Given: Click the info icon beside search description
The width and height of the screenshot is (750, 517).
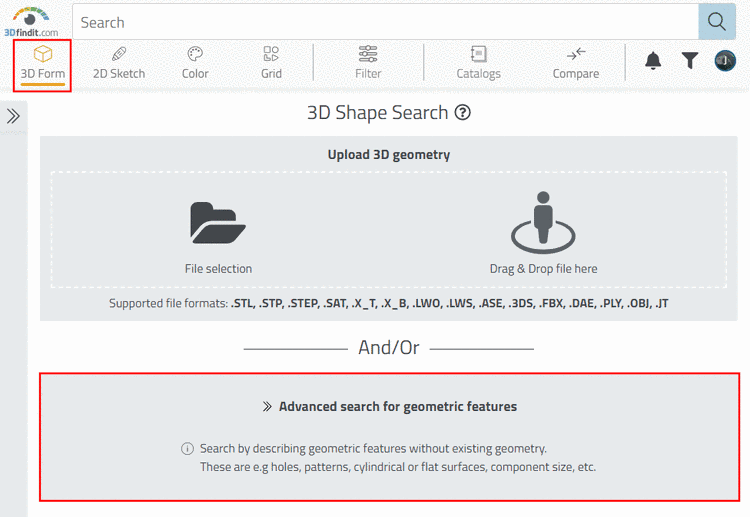Looking at the screenshot, I should (x=187, y=449).
